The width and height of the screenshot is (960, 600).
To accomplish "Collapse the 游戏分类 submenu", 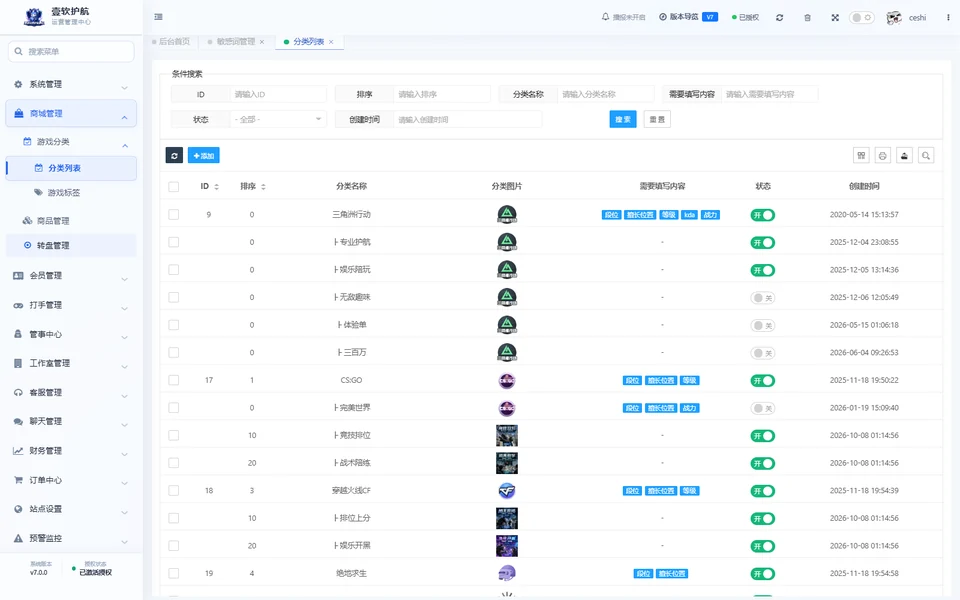I will click(71, 142).
